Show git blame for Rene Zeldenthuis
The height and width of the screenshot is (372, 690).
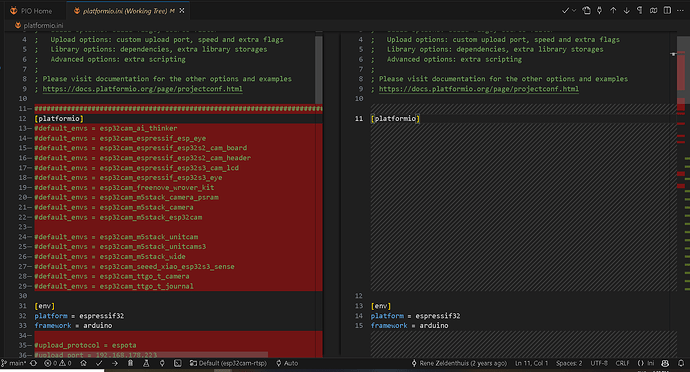[x=459, y=363]
